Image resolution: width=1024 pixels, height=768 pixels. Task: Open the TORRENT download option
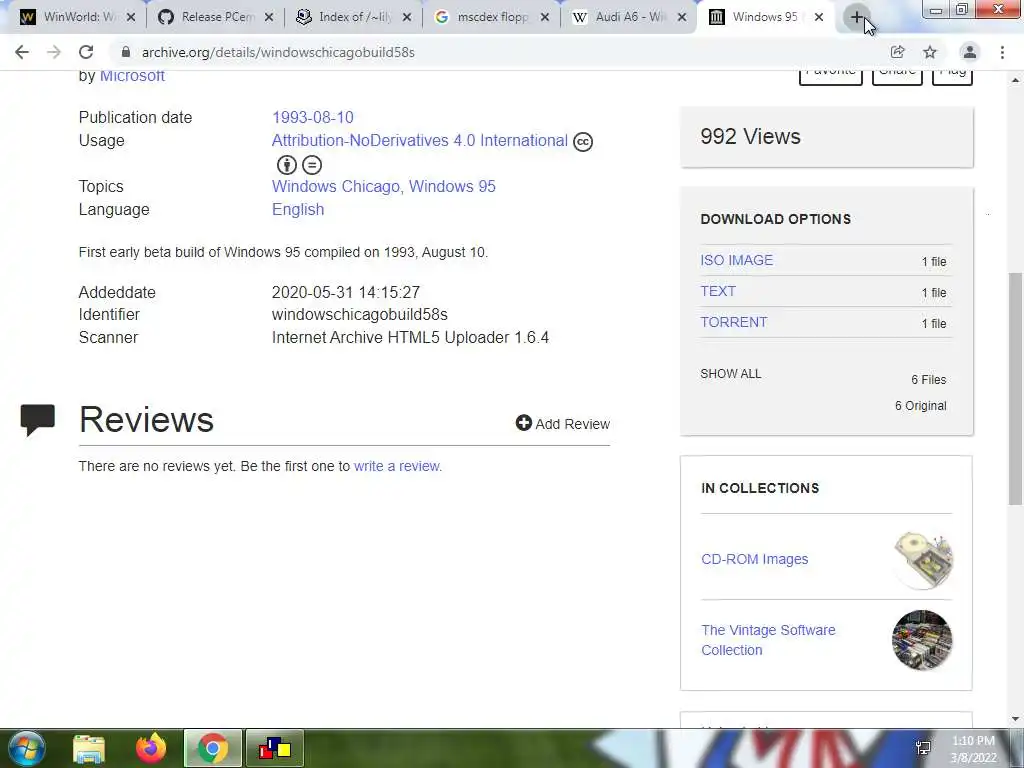point(733,322)
